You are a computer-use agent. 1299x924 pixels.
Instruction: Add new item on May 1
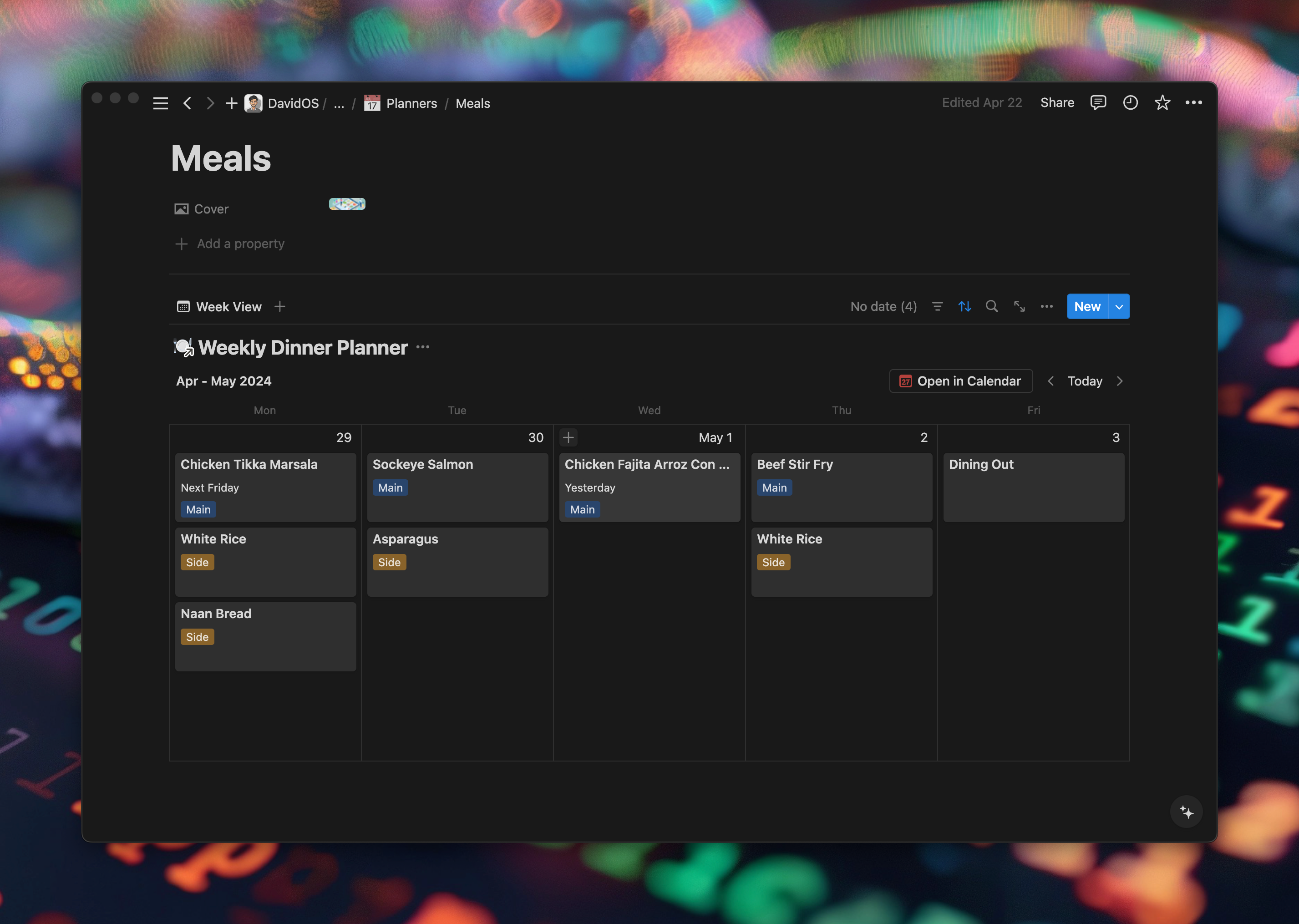pyautogui.click(x=568, y=437)
